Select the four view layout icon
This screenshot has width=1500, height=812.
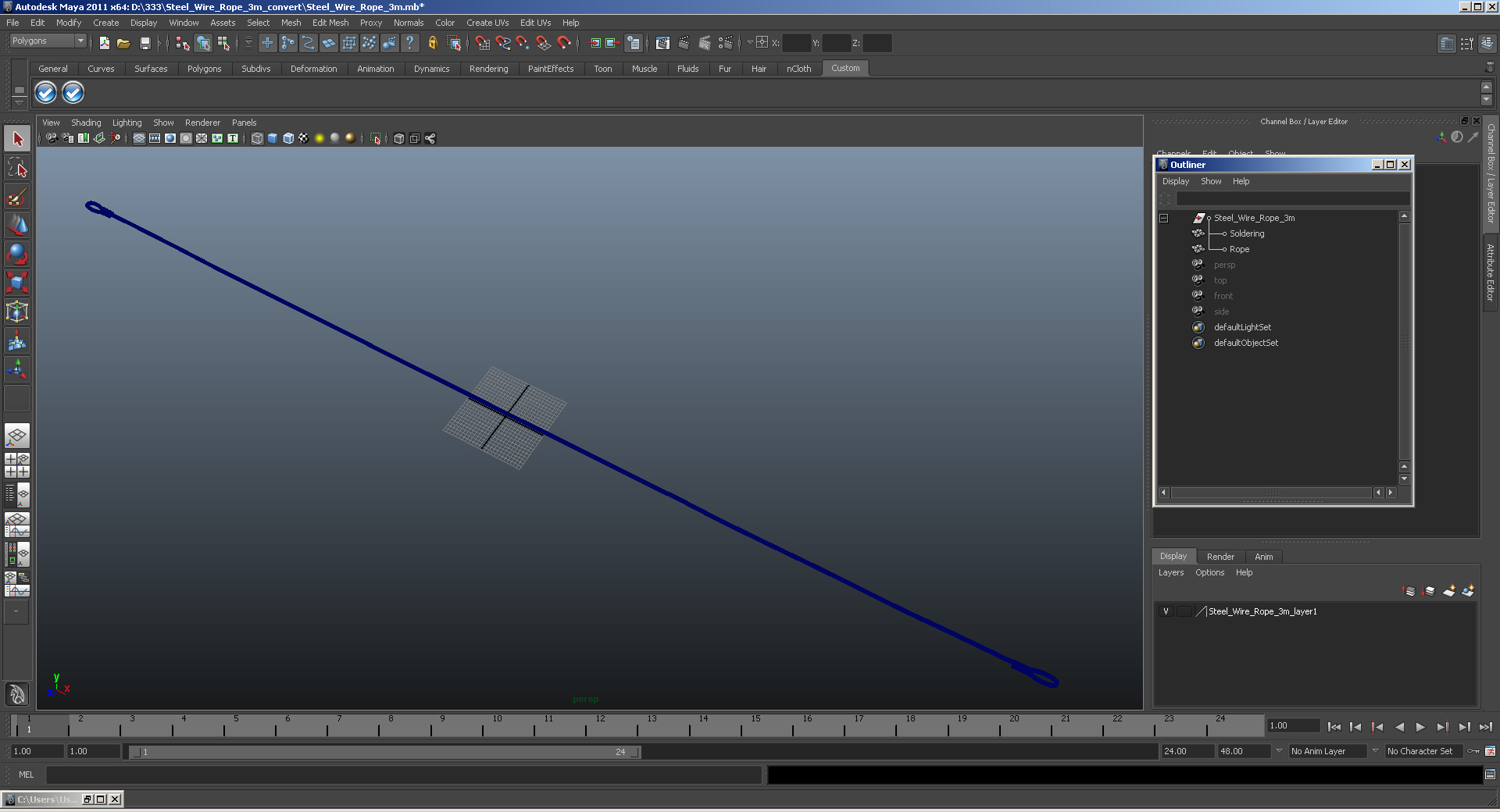coord(17,465)
